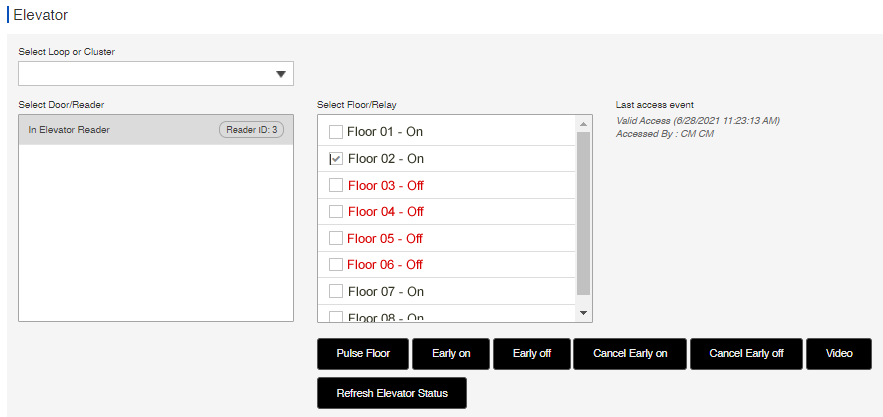Tick the Floor 04 - Off checkbox
The width and height of the screenshot is (883, 417).
tap(336, 211)
